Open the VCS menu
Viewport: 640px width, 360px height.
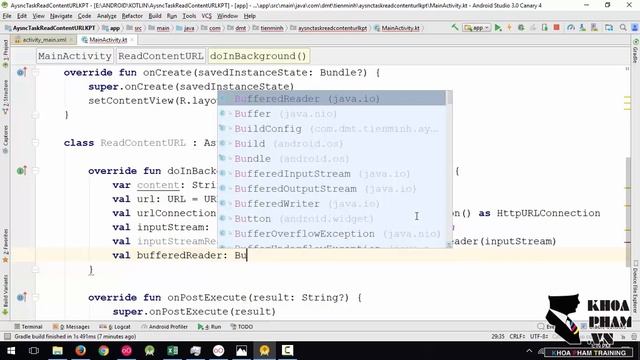(x=207, y=16)
